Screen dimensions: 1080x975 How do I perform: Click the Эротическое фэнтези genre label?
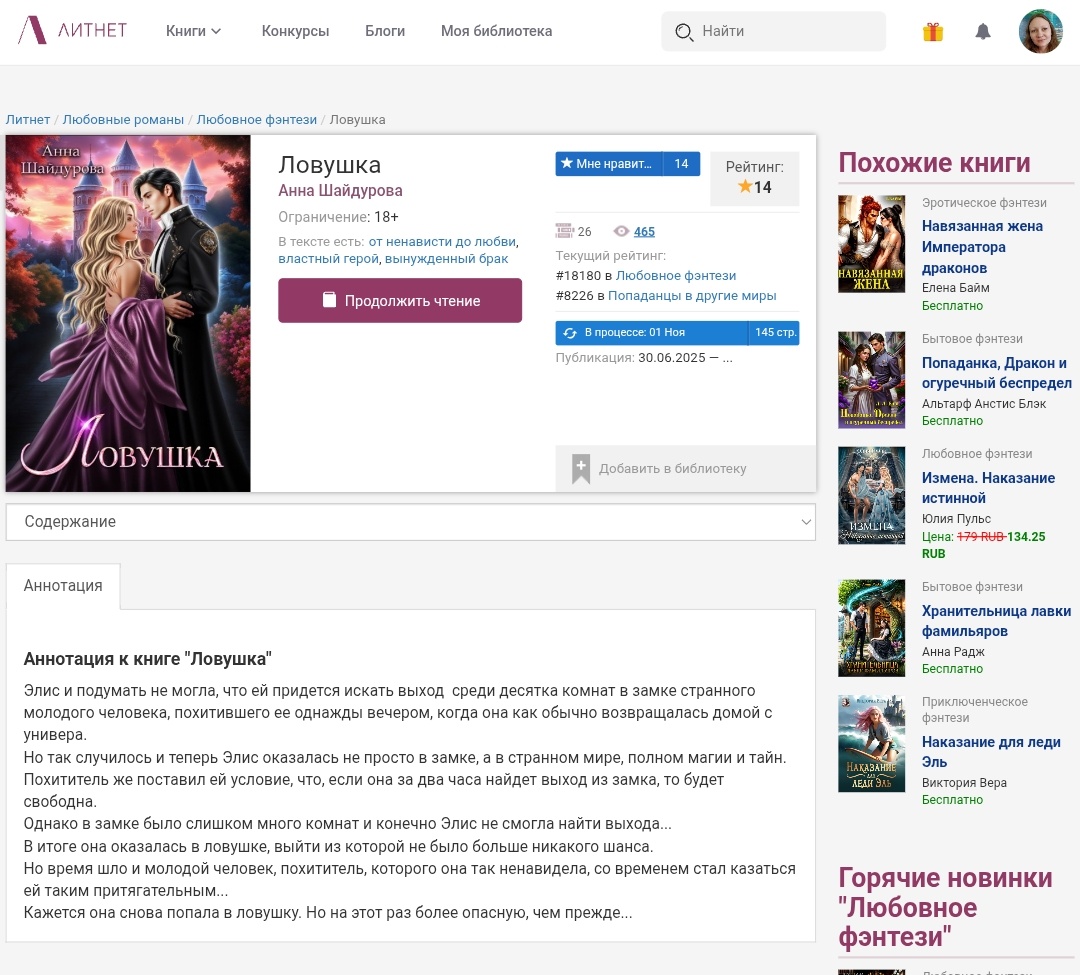pyautogui.click(x=984, y=202)
